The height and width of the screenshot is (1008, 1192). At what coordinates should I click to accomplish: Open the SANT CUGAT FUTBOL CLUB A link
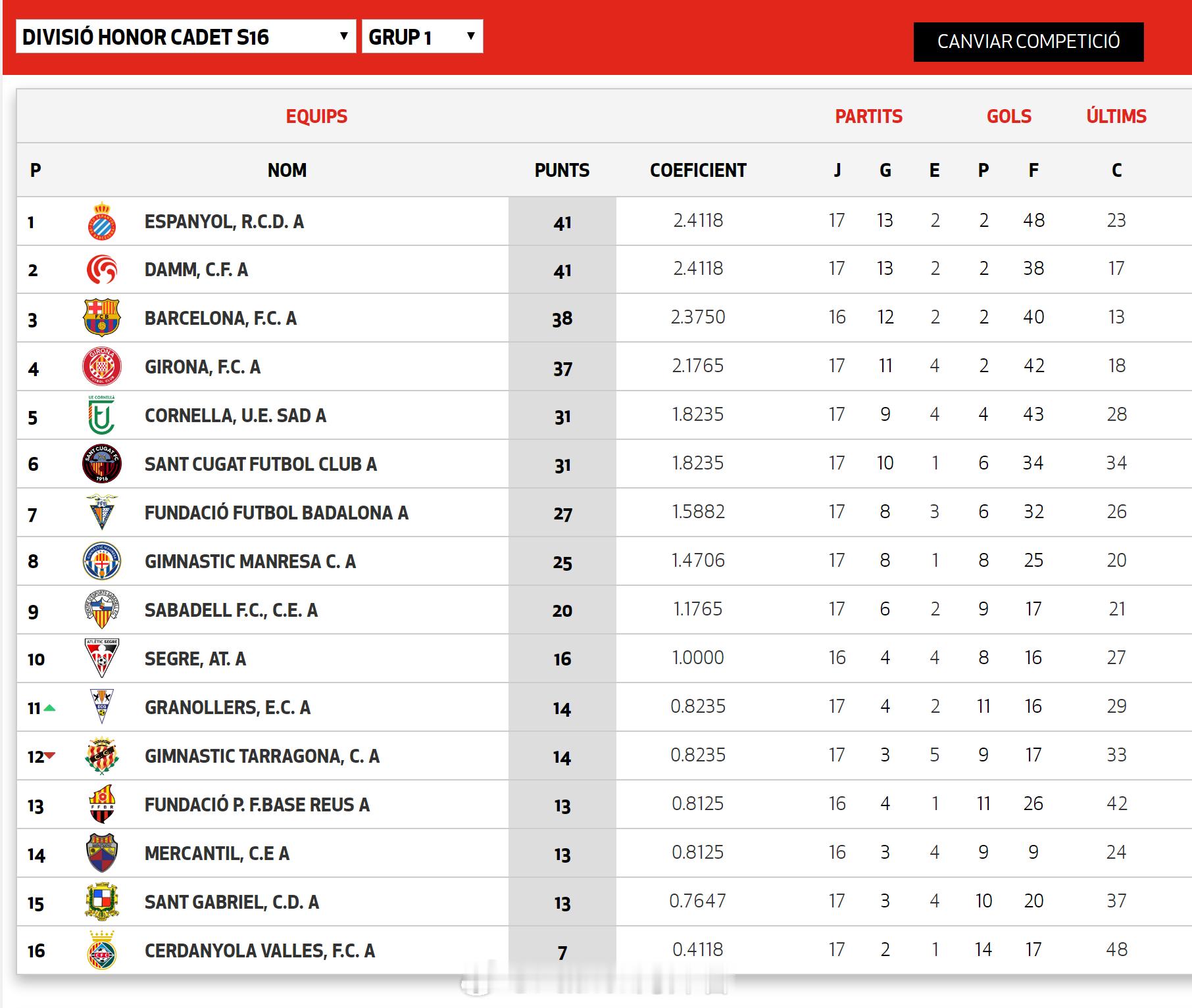pos(261,464)
